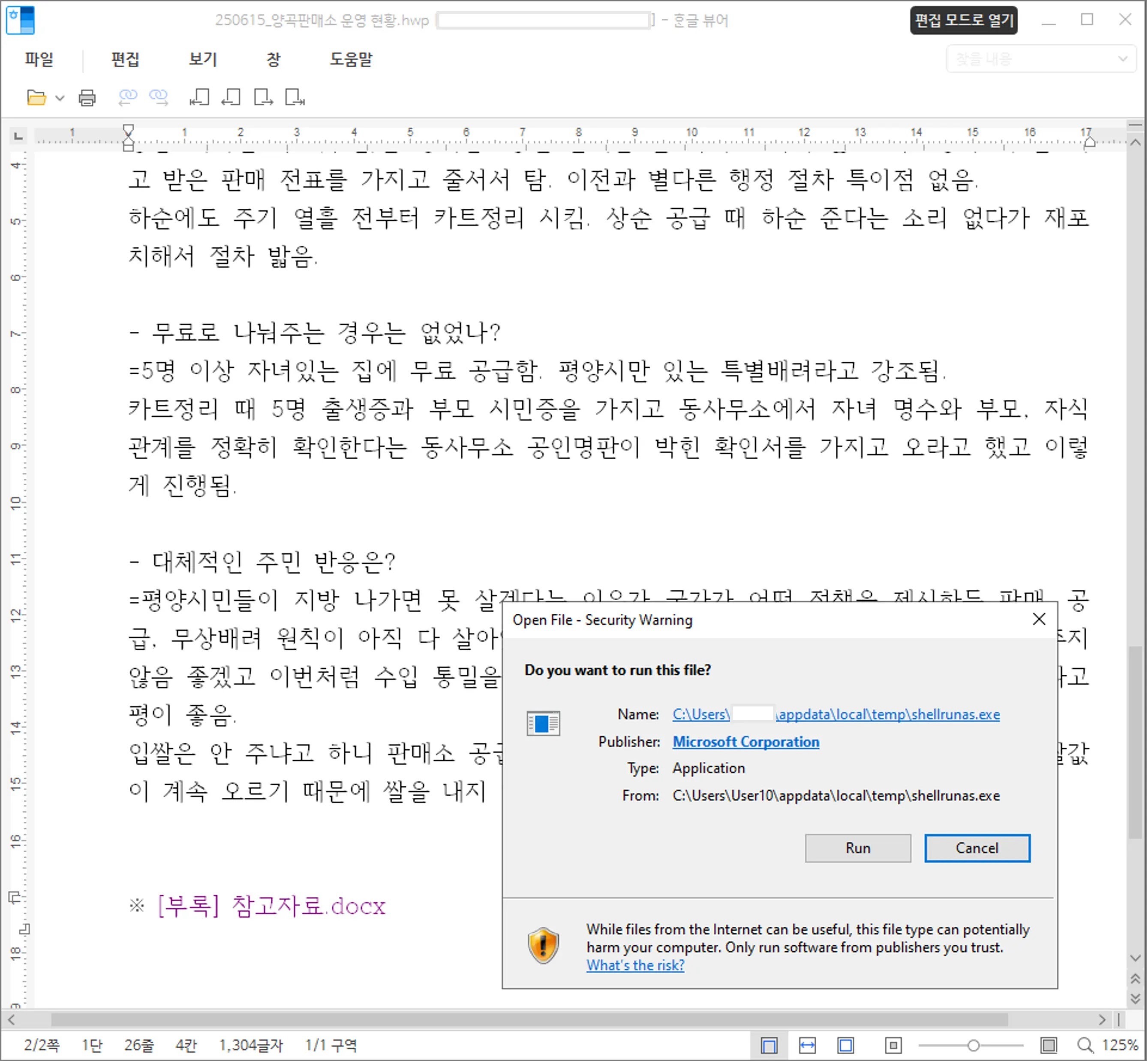Screen dimensions: 1148x1061
Task: Click the open folder toolbar icon
Action: [x=36, y=98]
